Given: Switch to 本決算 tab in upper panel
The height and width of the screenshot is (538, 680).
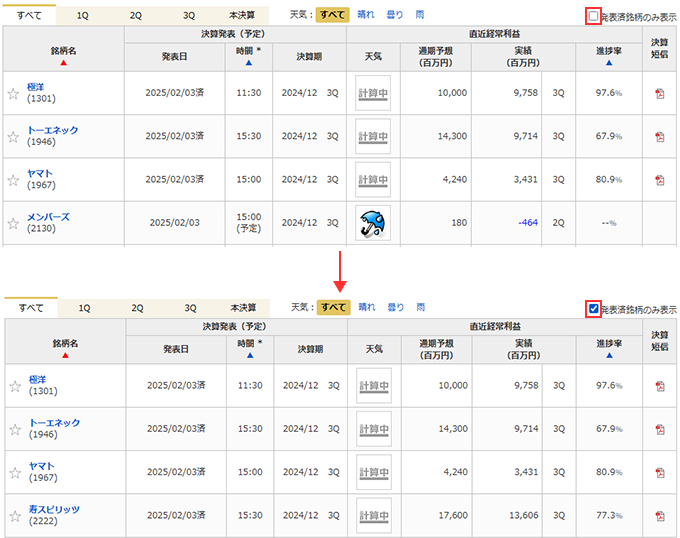Looking at the screenshot, I should click(x=242, y=16).
